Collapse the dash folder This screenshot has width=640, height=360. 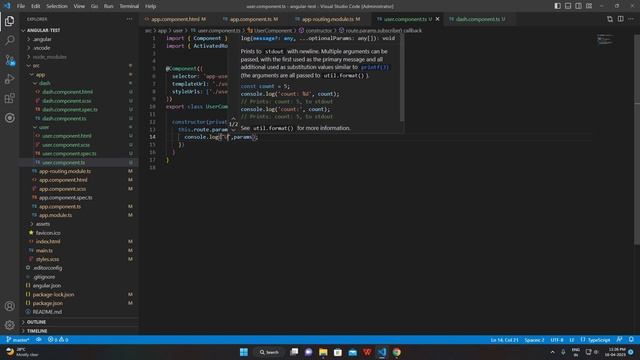[x=44, y=83]
